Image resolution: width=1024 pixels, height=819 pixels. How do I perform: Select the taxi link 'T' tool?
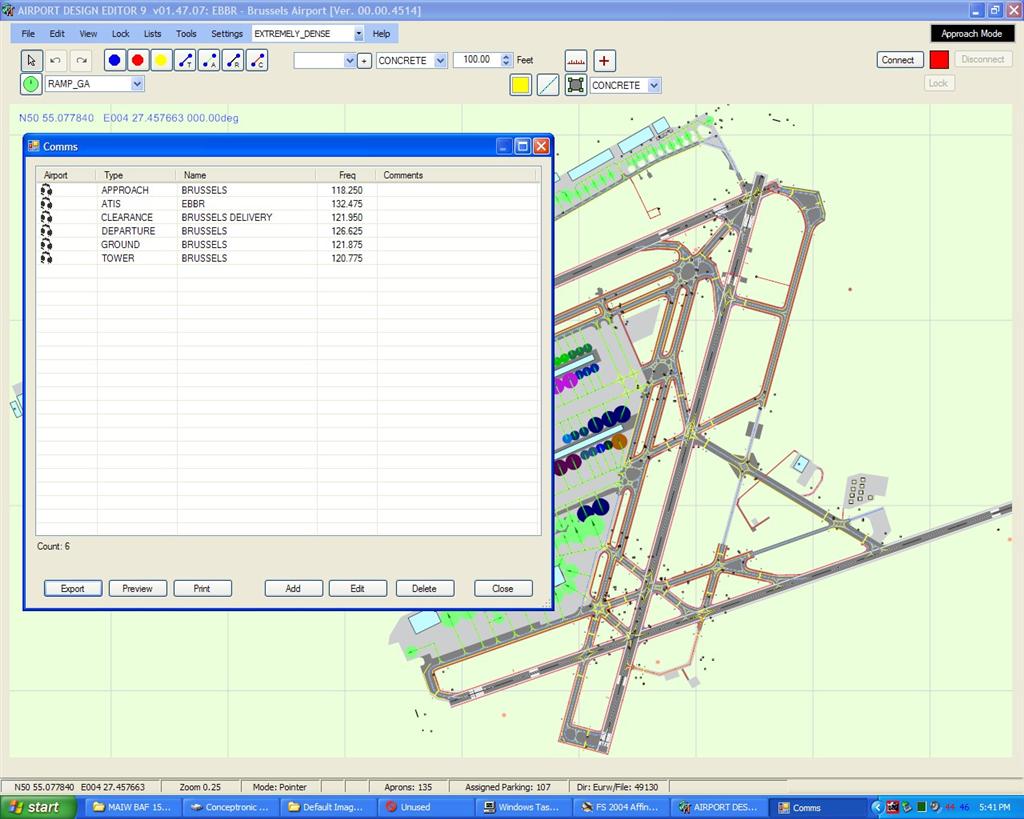(185, 60)
